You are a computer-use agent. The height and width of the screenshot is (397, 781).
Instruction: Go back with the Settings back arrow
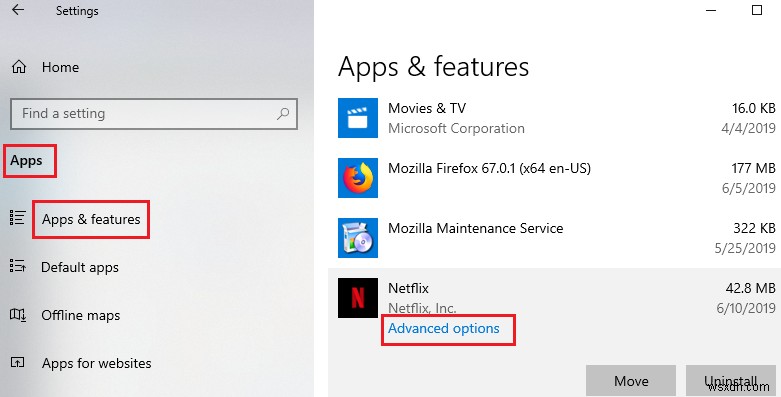(x=18, y=10)
